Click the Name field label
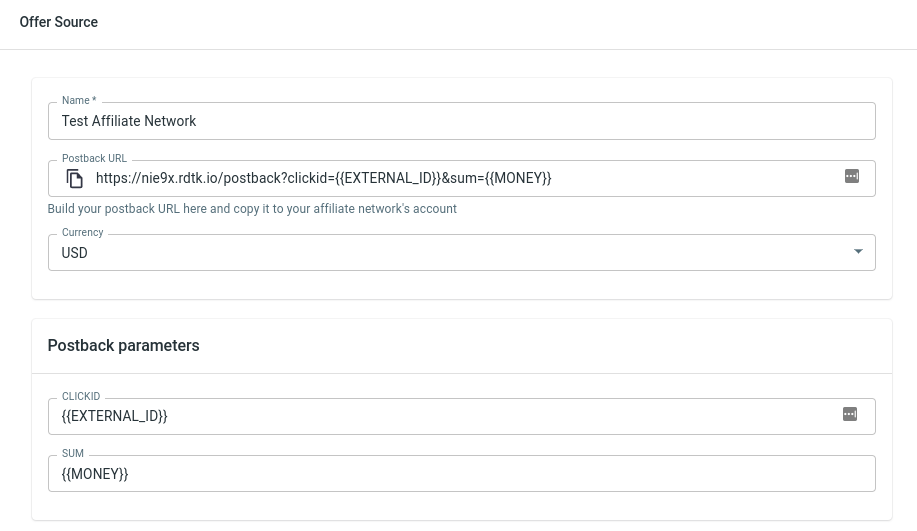This screenshot has width=917, height=531. tap(79, 100)
